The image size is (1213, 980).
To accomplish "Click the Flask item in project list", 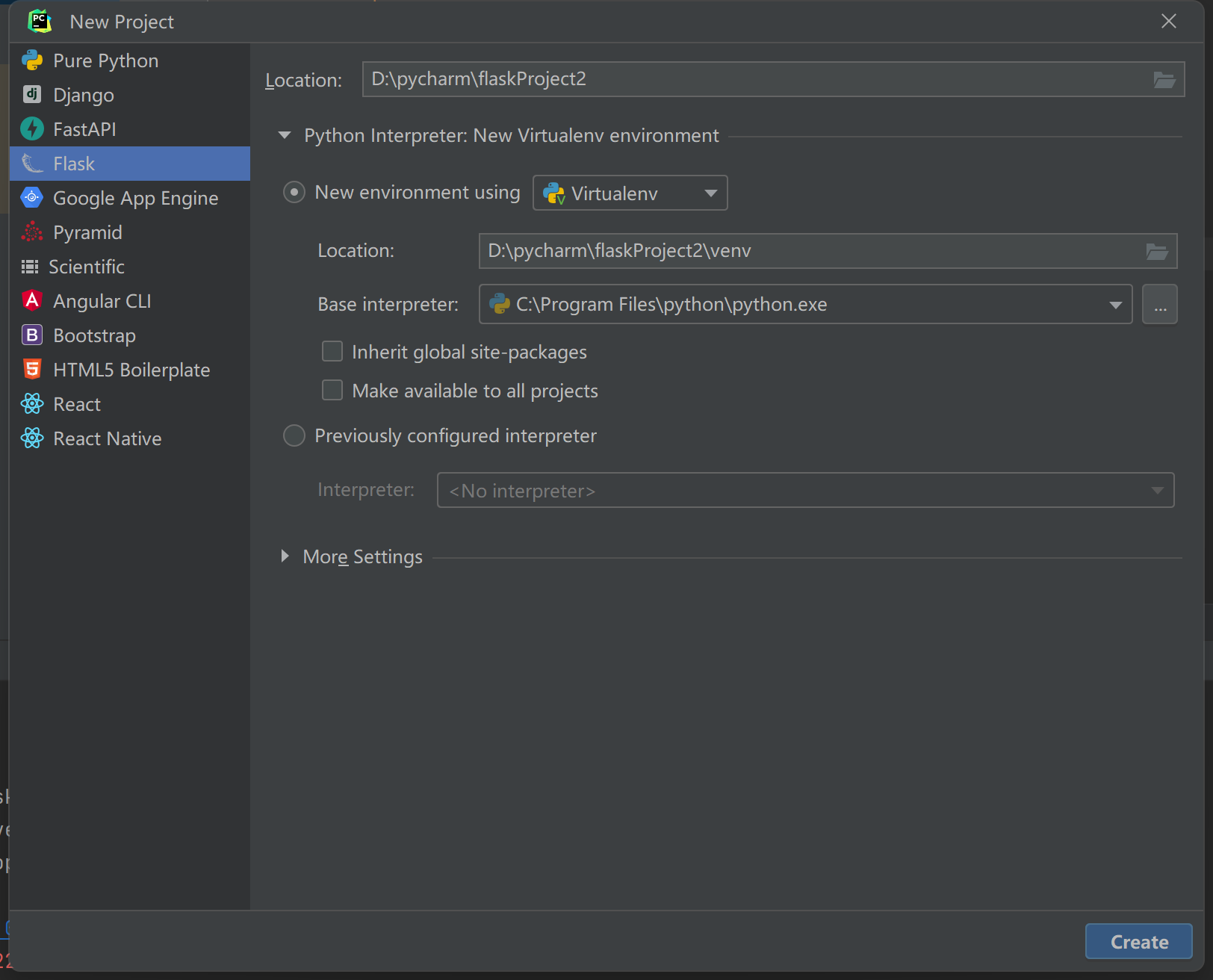I will click(130, 164).
